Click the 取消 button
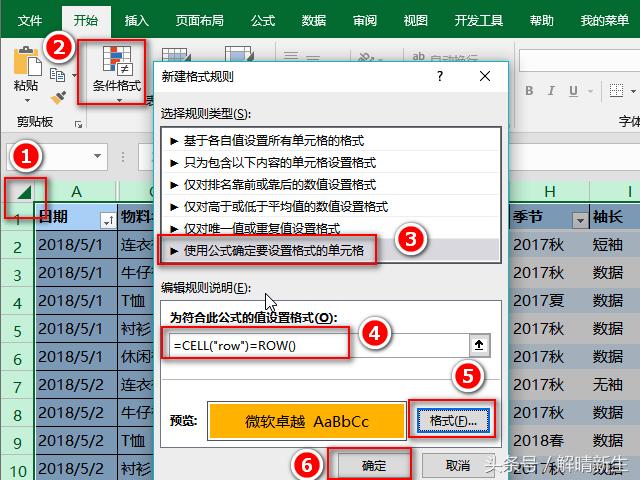The image size is (640, 480). (x=458, y=465)
